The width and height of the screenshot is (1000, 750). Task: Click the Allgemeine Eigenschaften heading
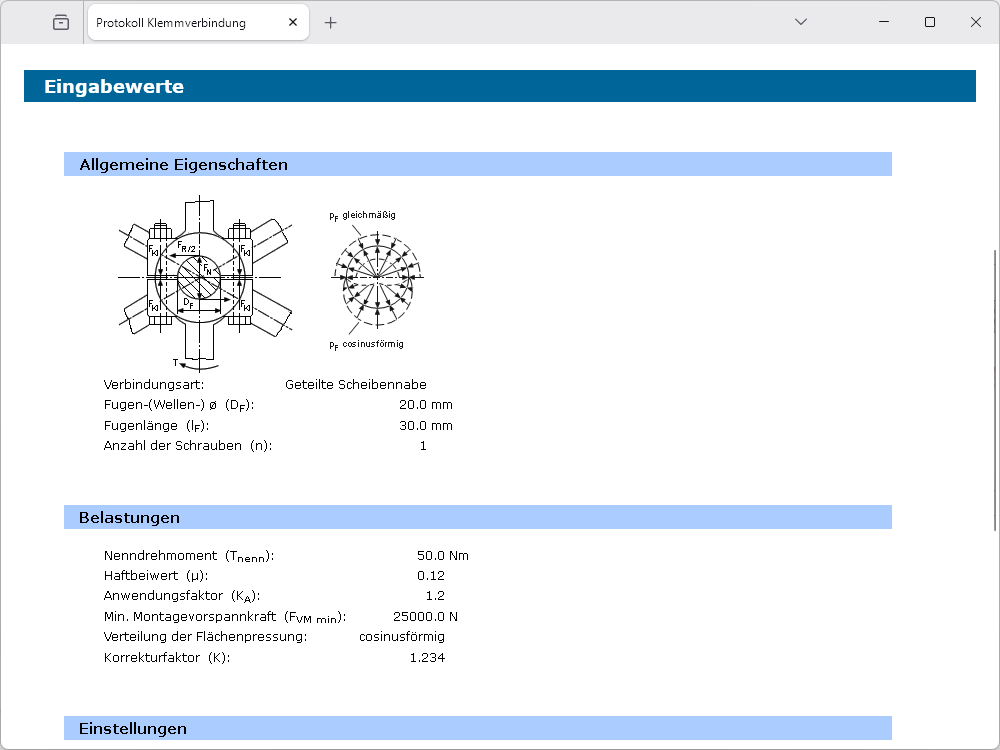pos(183,165)
